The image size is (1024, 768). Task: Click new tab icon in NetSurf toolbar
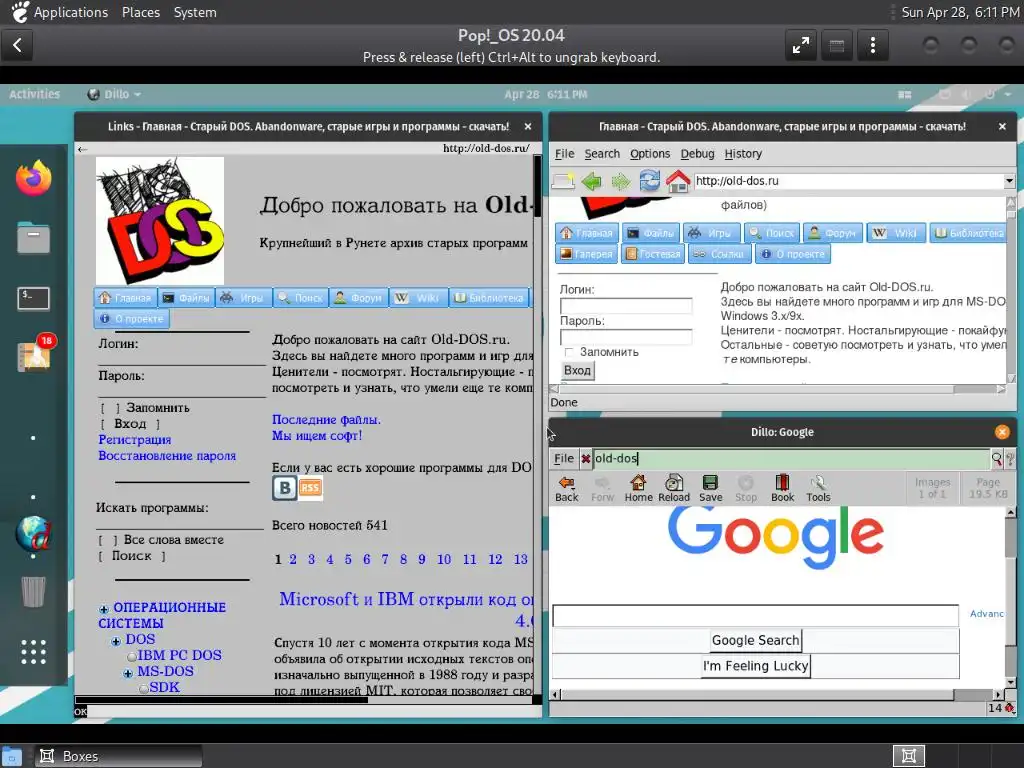point(563,181)
